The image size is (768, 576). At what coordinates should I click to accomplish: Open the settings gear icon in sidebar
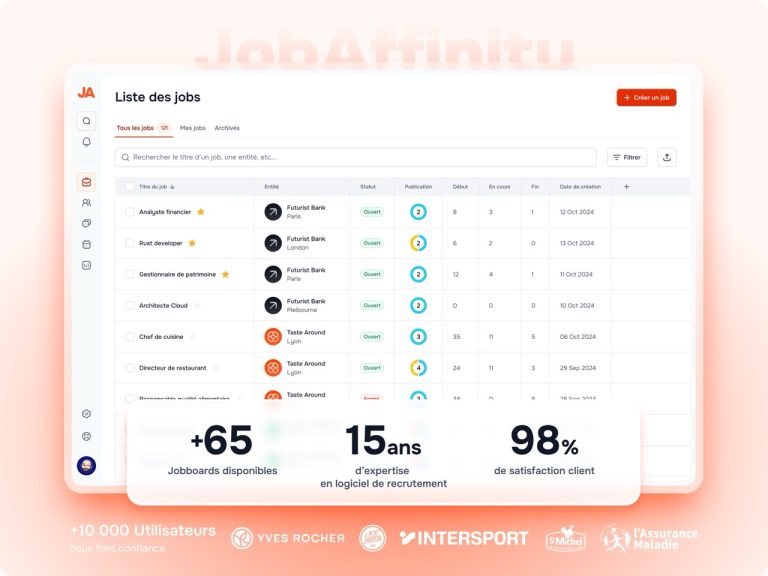tap(86, 414)
